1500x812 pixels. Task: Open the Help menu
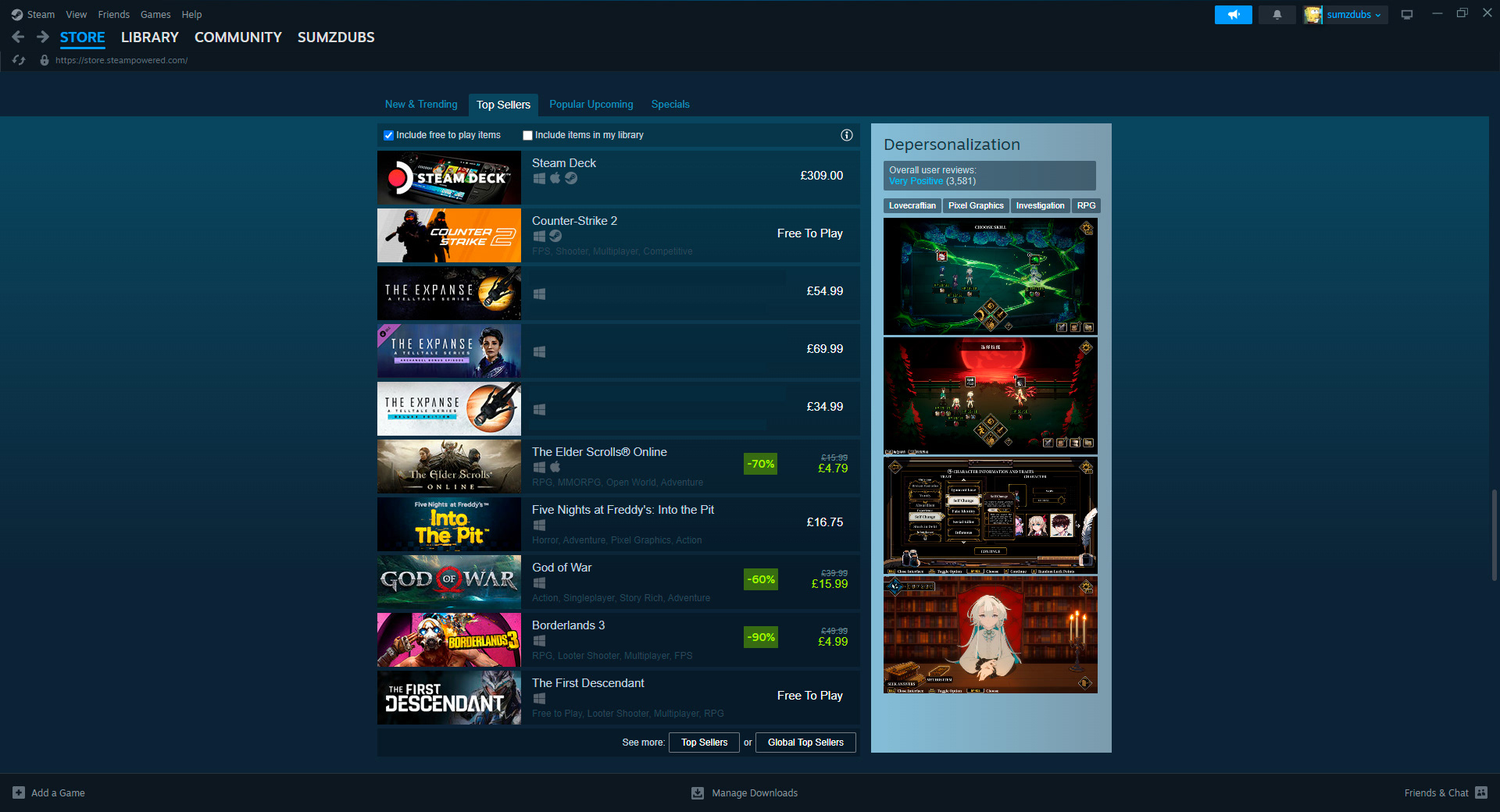click(x=191, y=15)
